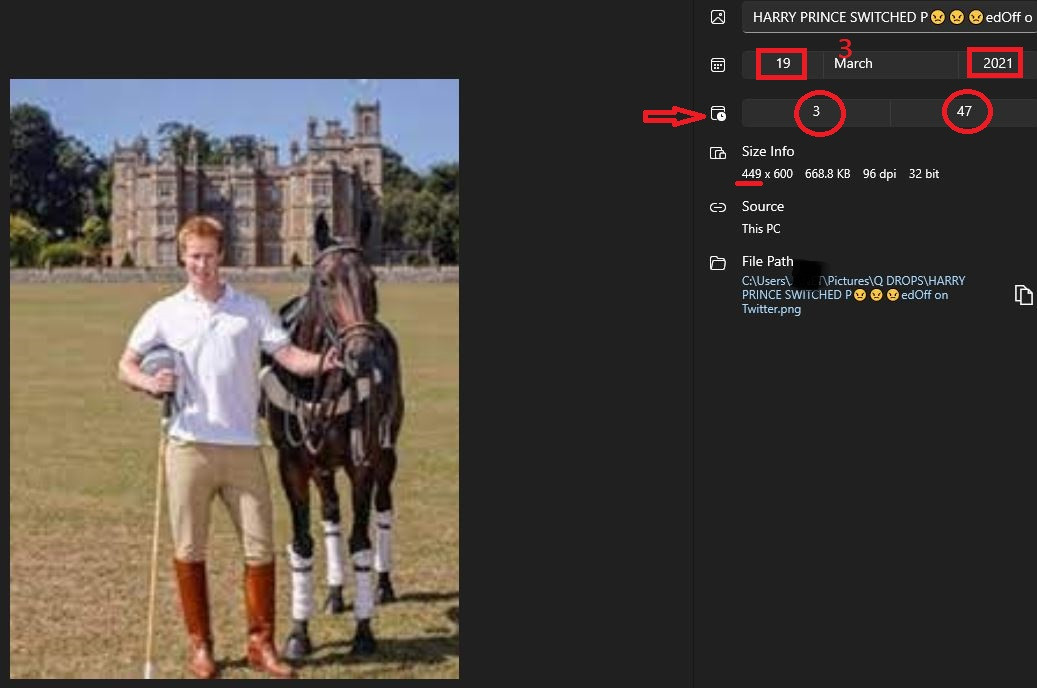Image resolution: width=1037 pixels, height=688 pixels.
Task: Click the clock time icon
Action: click(718, 114)
